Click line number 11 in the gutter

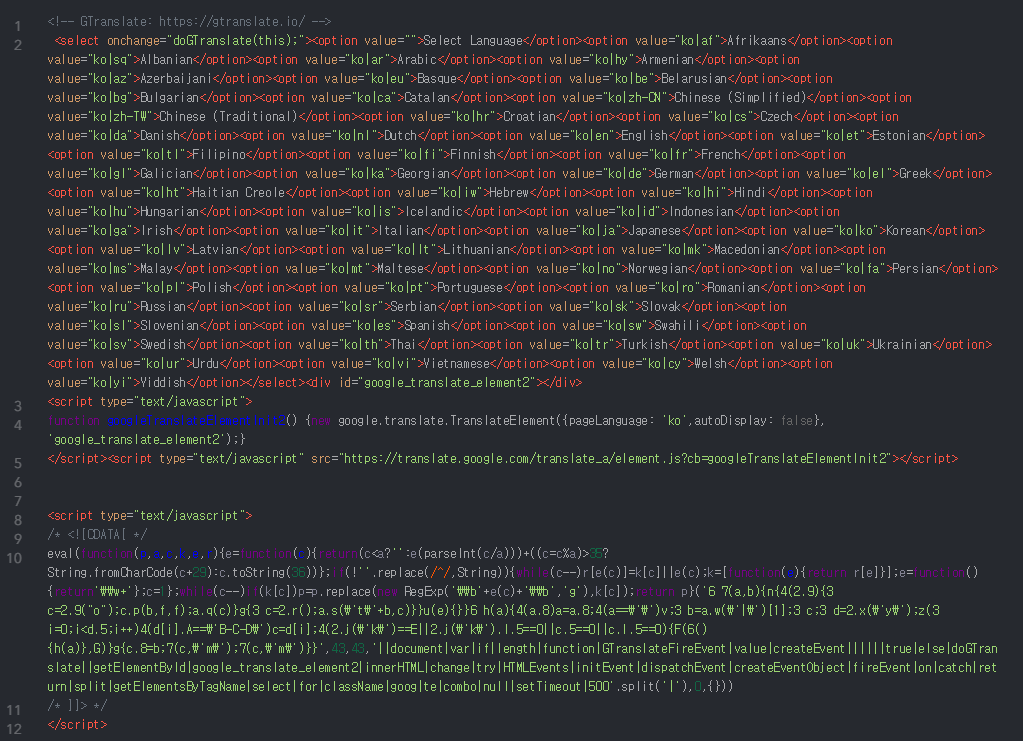14,710
